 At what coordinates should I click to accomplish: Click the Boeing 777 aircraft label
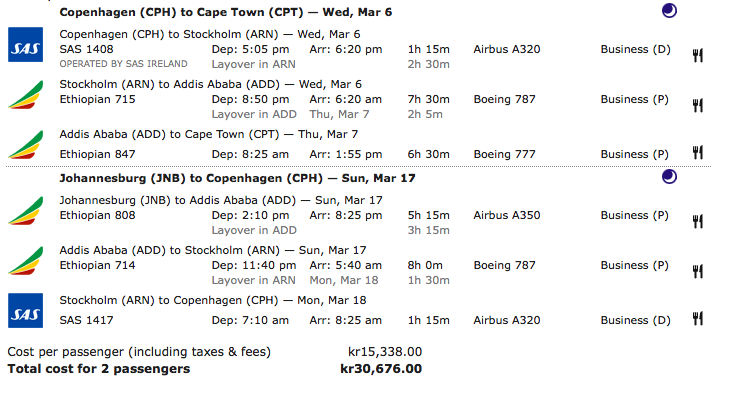[x=505, y=154]
